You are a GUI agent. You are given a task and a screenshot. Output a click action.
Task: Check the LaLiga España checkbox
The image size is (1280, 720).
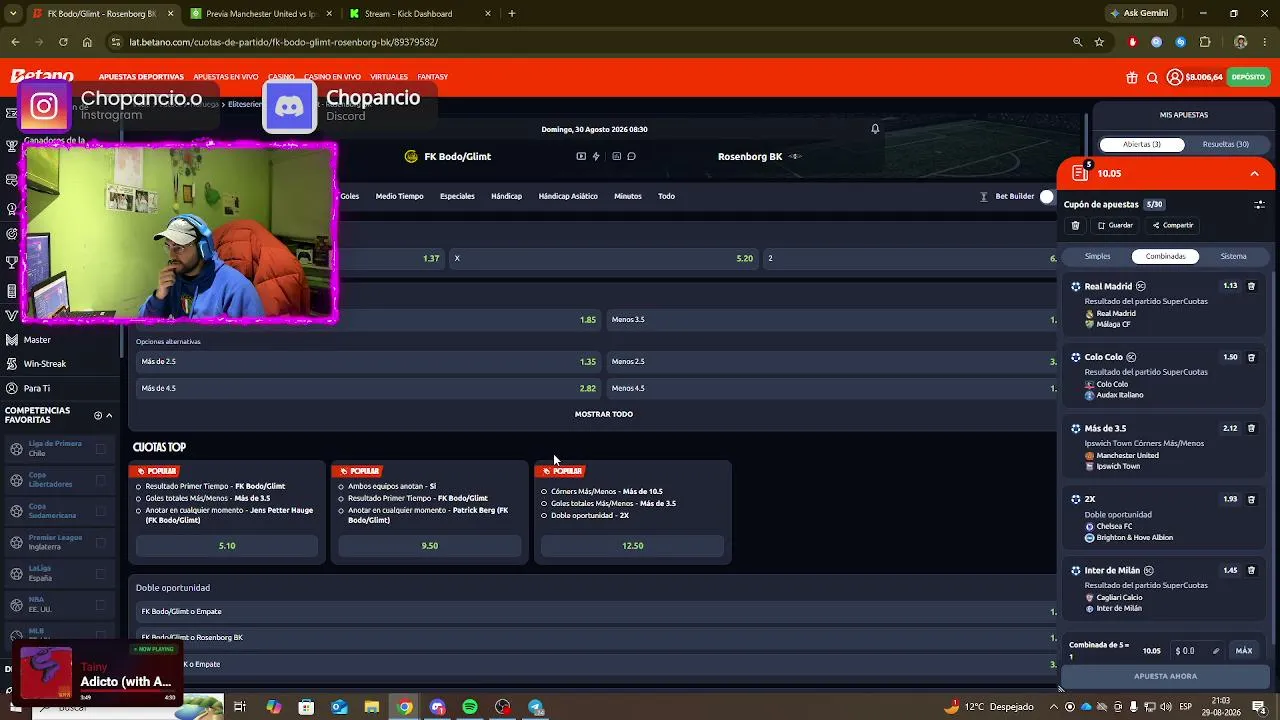point(100,574)
